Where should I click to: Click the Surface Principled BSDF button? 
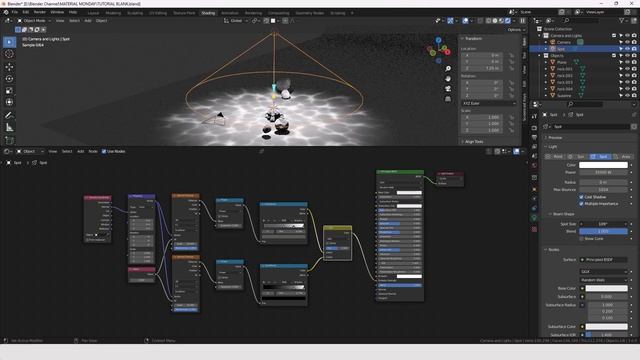603,260
